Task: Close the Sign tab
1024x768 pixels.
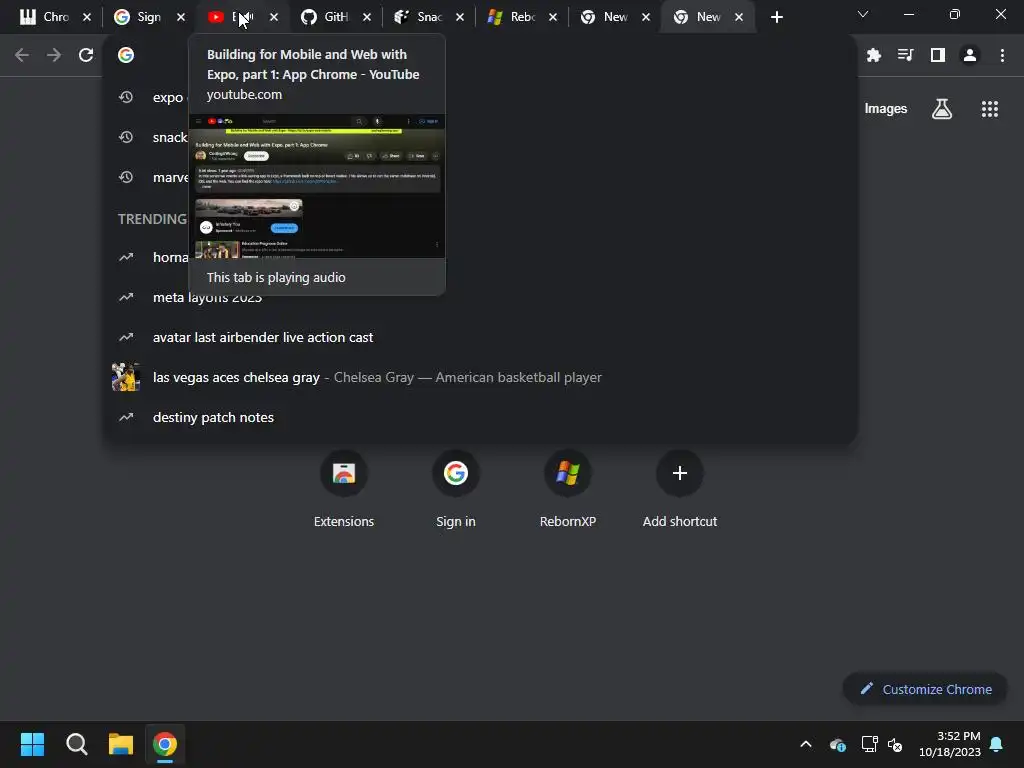Action: [181, 18]
